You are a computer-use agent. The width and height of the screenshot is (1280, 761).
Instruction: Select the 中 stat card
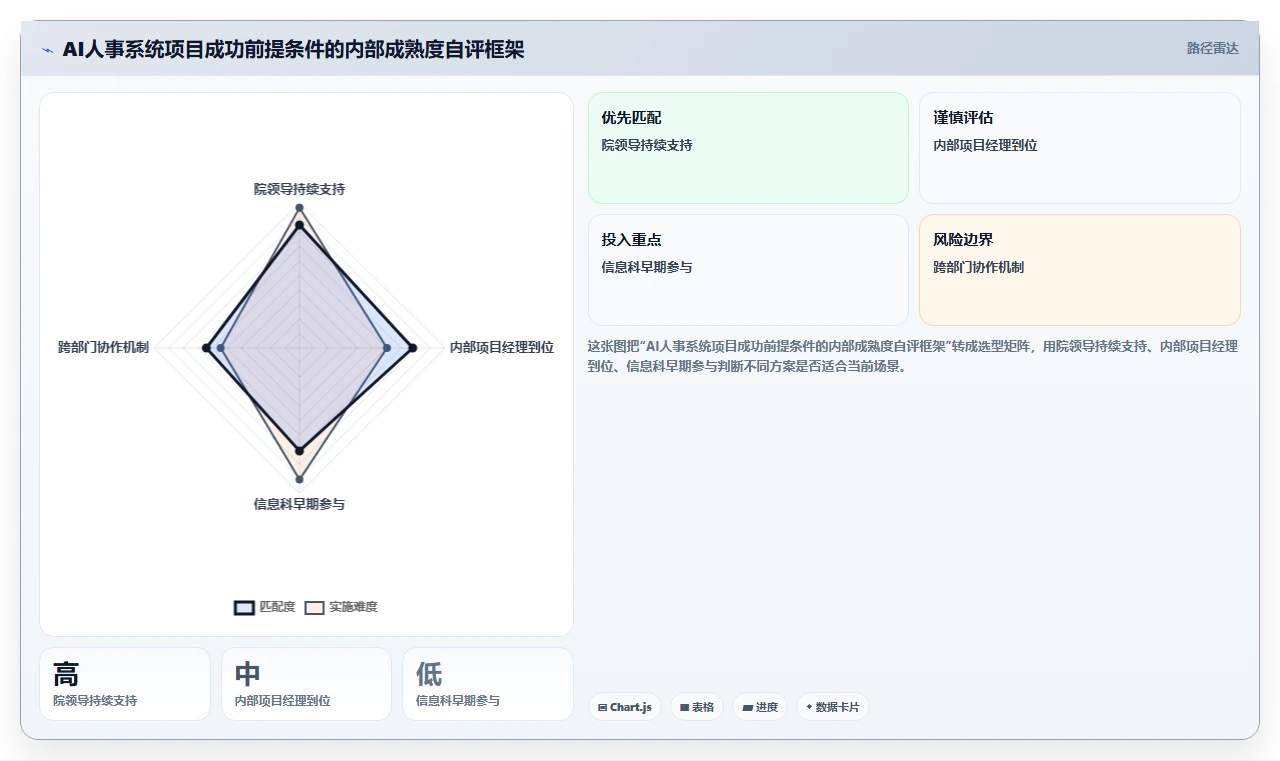pos(306,684)
